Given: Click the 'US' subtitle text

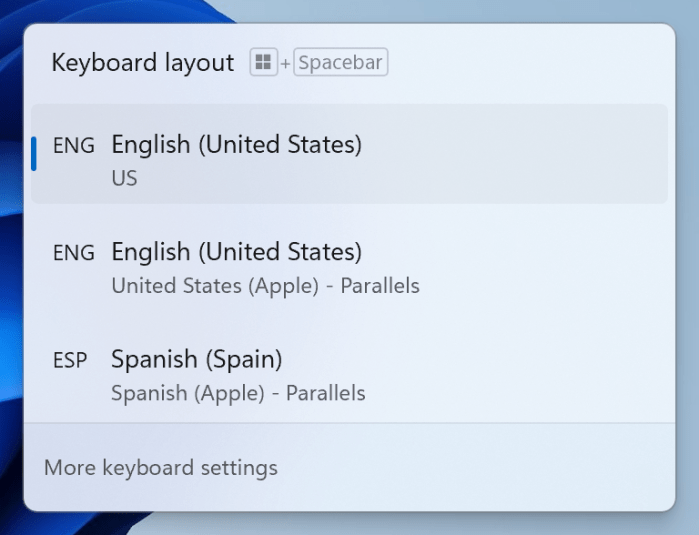Looking at the screenshot, I should [124, 179].
